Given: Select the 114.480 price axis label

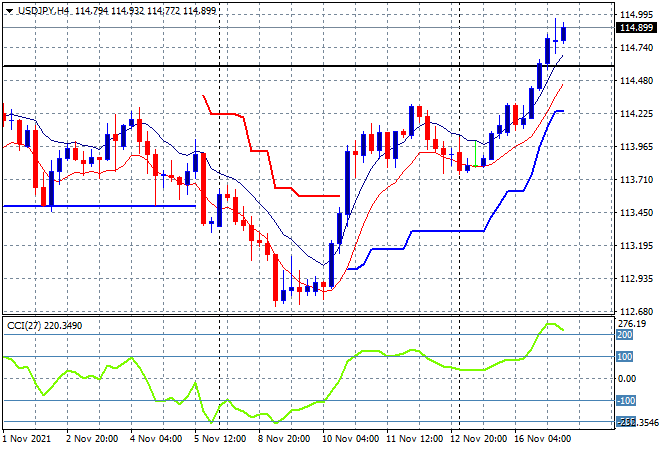Looking at the screenshot, I should pos(636,80).
